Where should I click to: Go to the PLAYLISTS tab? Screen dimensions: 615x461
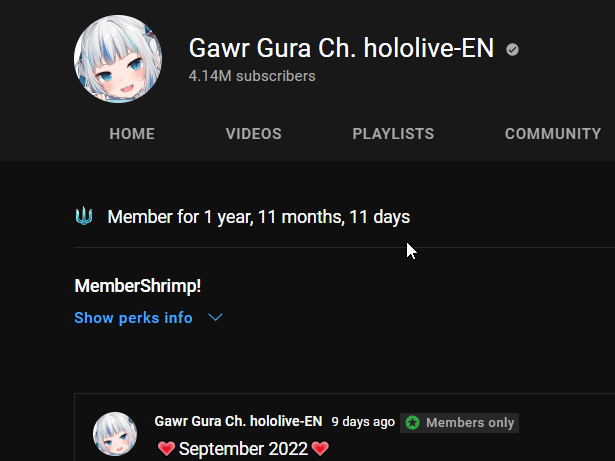[x=393, y=134]
